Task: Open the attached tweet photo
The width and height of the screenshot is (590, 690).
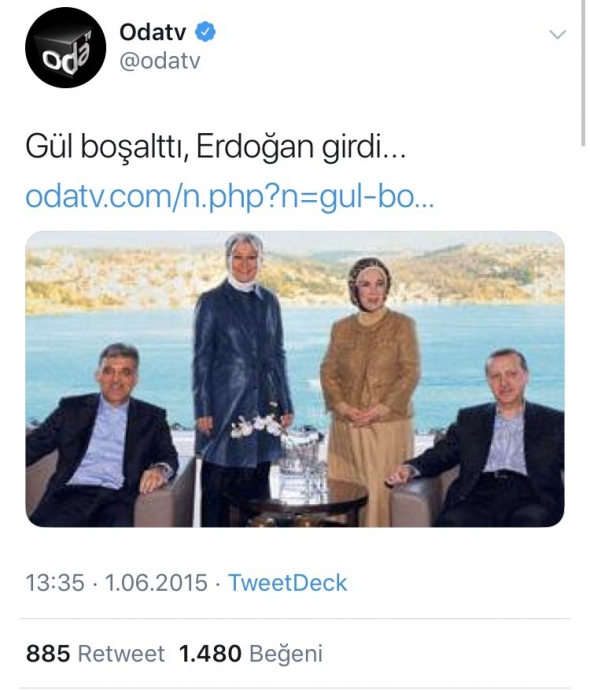Action: (295, 378)
